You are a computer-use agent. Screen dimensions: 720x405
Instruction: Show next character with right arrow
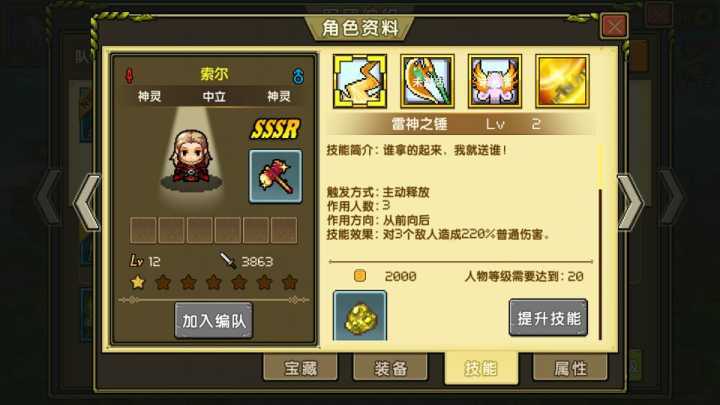[631, 202]
